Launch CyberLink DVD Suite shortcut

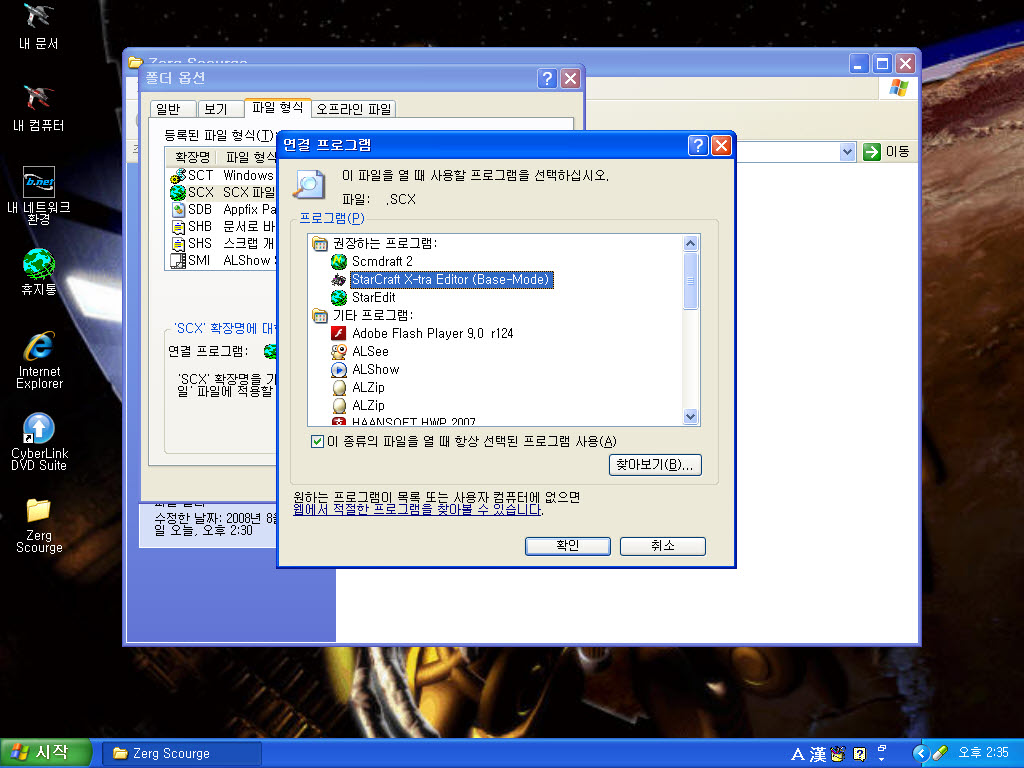coord(39,442)
